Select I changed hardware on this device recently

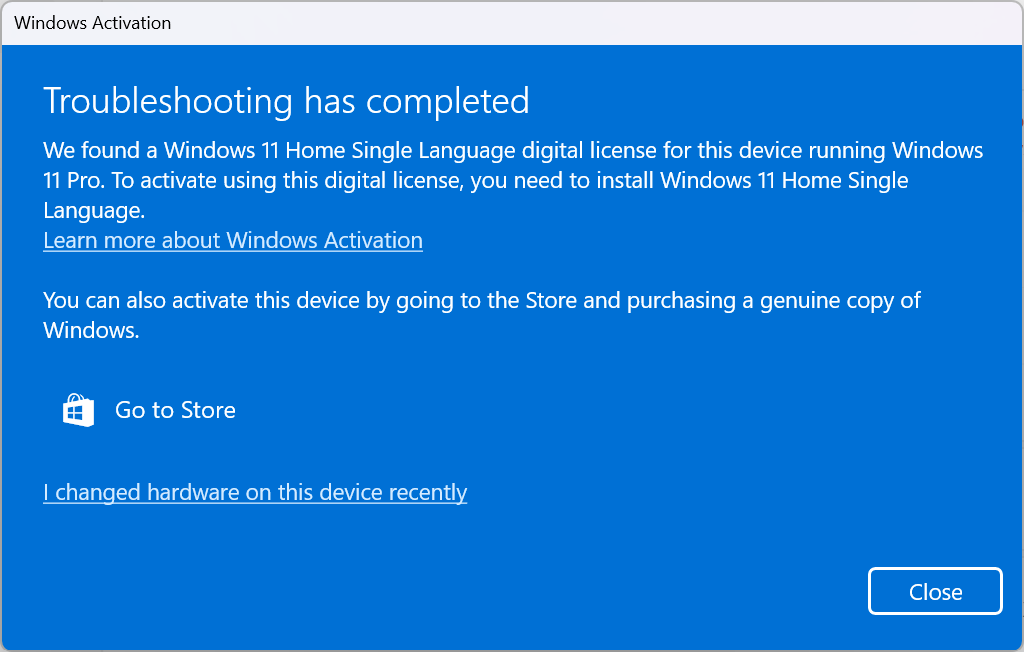pos(255,492)
